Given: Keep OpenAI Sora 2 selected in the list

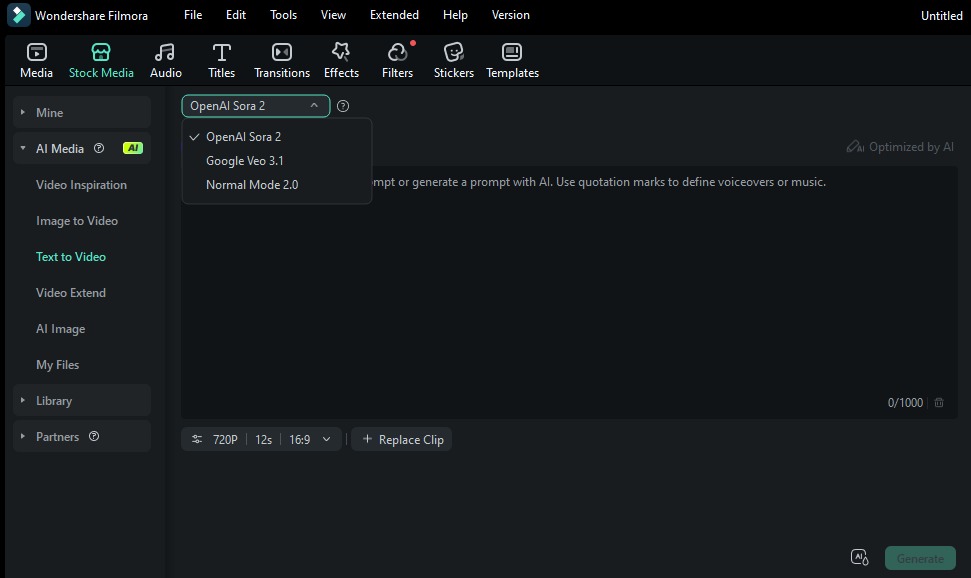Looking at the screenshot, I should tap(243, 137).
